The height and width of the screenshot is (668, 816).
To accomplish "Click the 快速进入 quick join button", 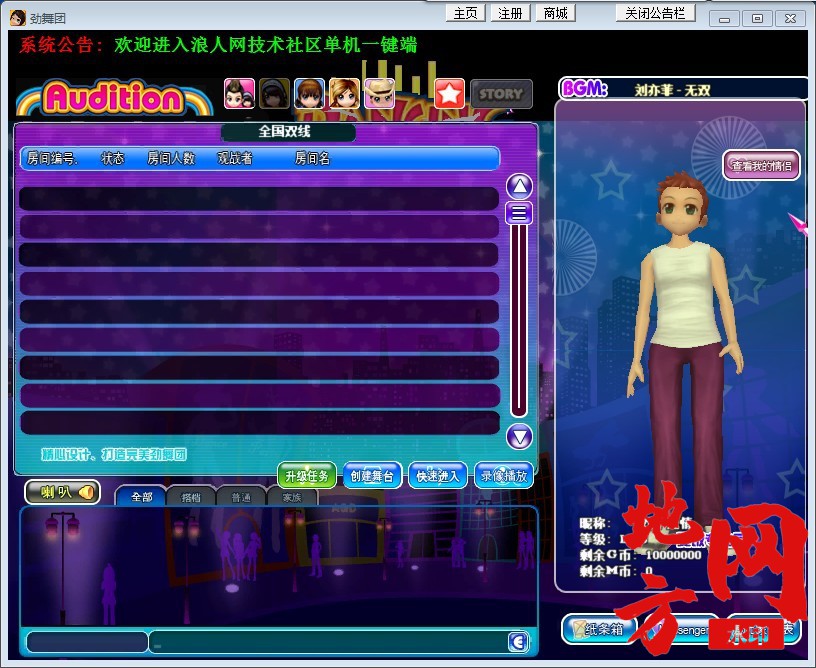I will 438,476.
